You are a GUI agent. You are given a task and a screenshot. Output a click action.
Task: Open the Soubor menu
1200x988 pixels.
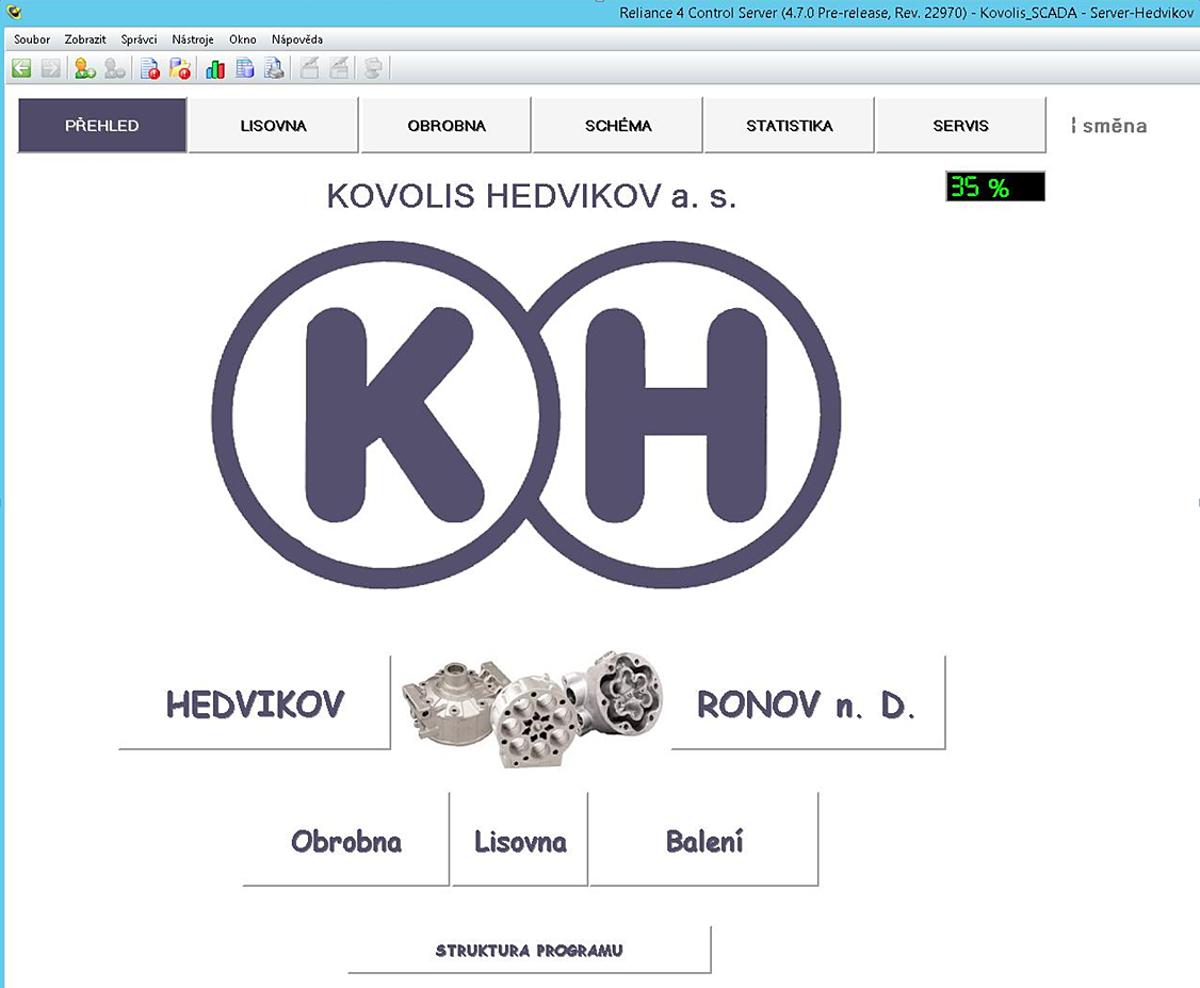[32, 40]
